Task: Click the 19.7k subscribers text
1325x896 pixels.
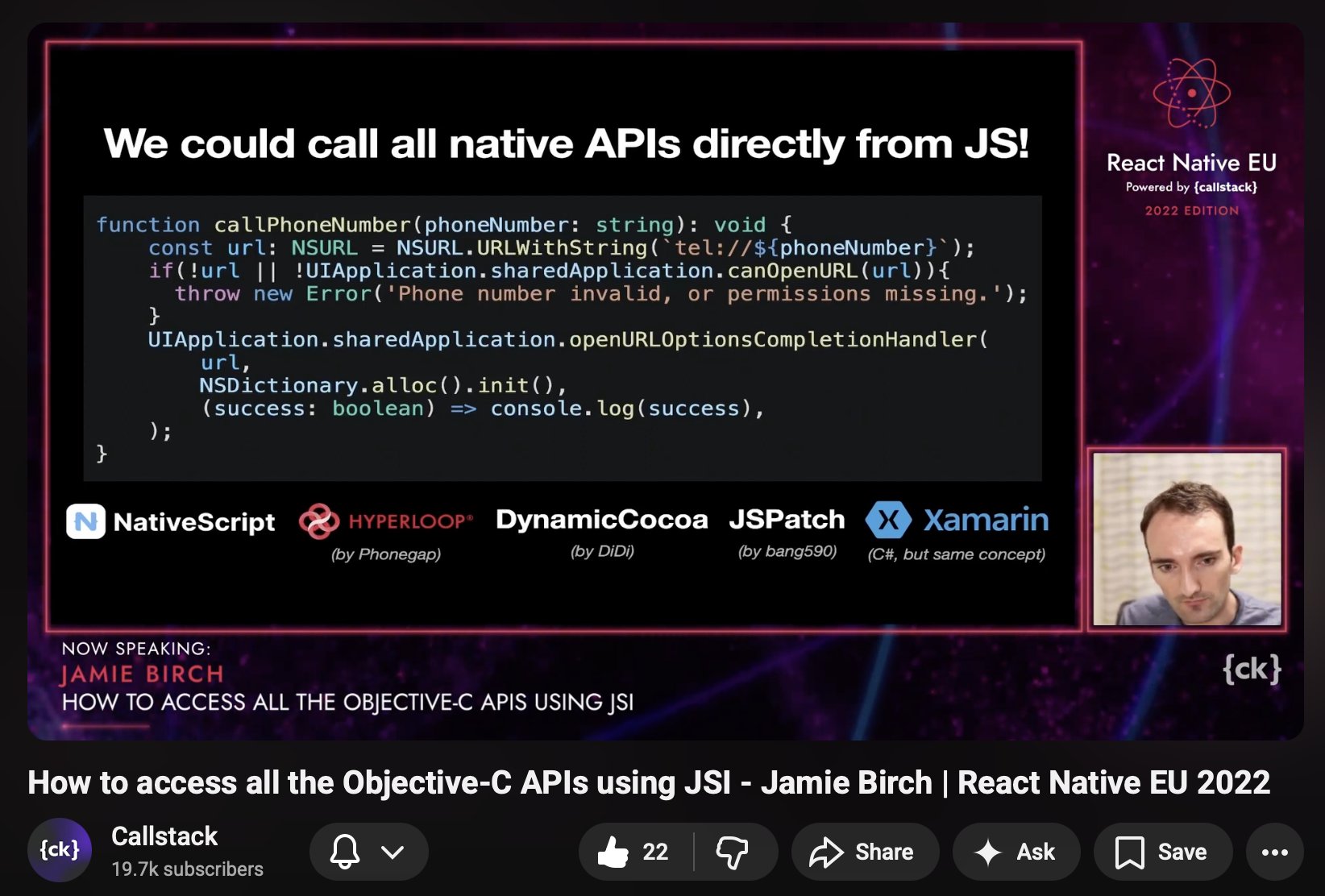Action: click(187, 869)
